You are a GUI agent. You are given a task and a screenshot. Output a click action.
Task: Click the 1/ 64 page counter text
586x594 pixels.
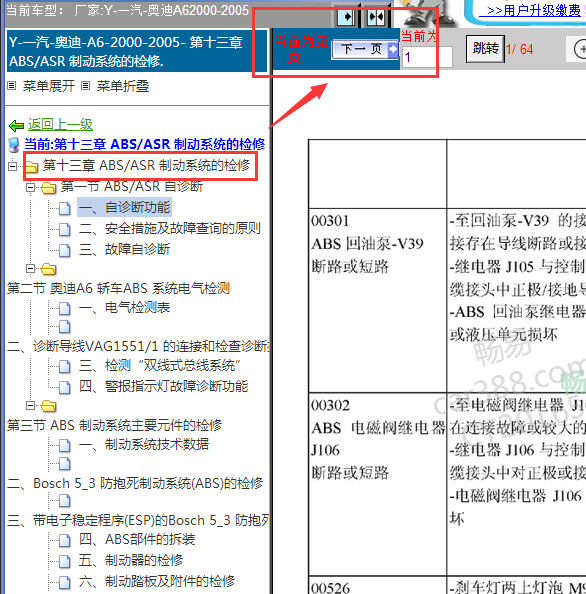519,49
